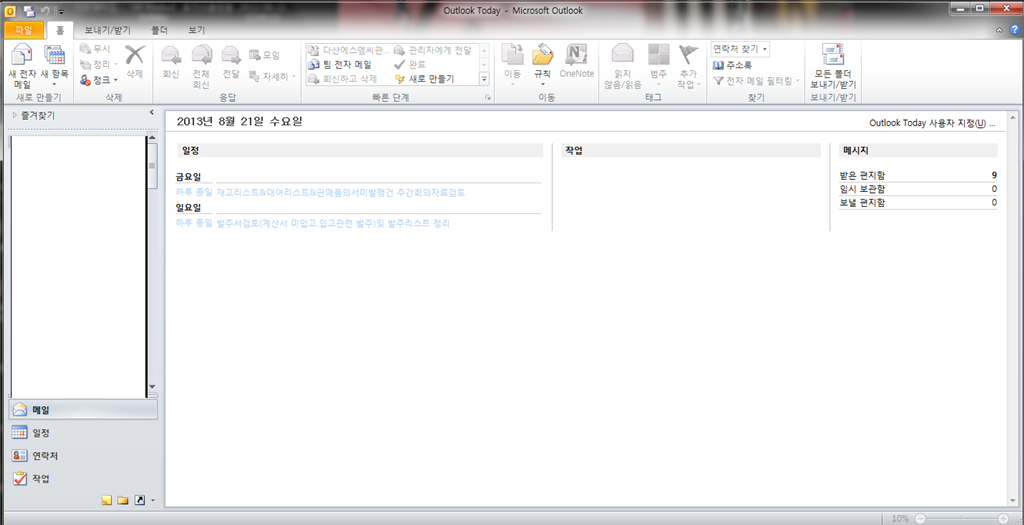Open the 보낼 편지함 outbox link
This screenshot has height=525, width=1024.
863,202
